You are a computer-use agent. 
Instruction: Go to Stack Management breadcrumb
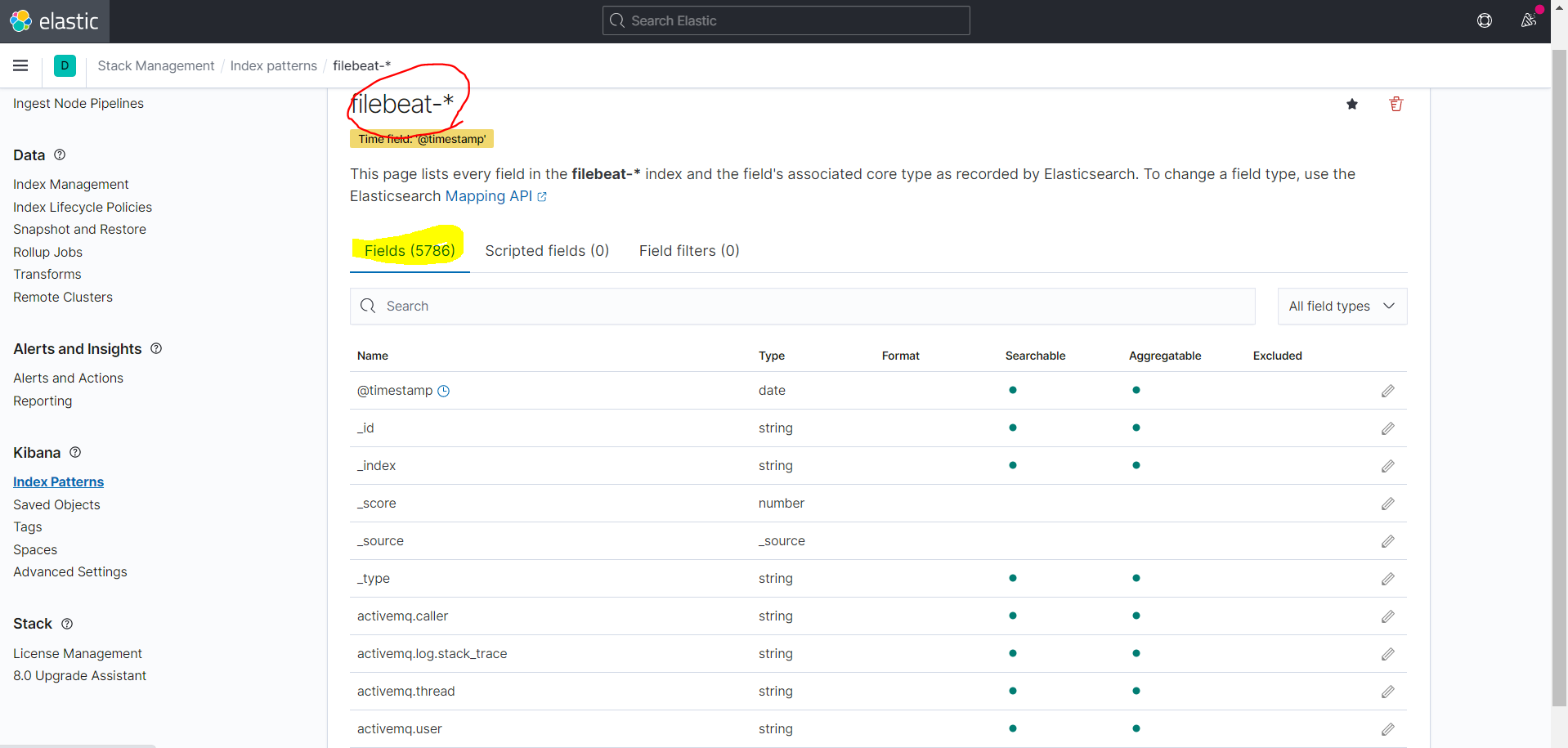pos(156,65)
